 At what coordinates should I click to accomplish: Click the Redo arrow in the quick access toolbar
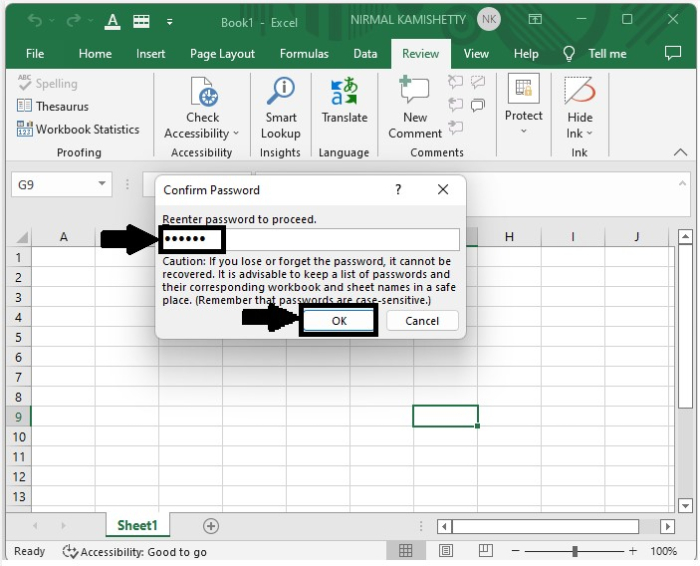click(x=74, y=21)
